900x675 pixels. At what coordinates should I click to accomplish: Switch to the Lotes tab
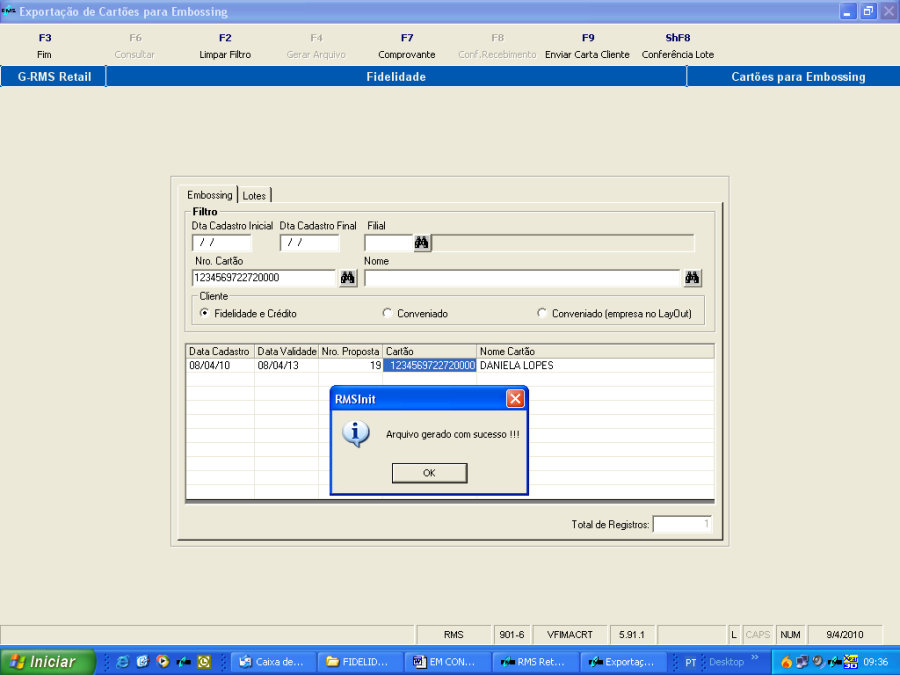[x=254, y=196]
